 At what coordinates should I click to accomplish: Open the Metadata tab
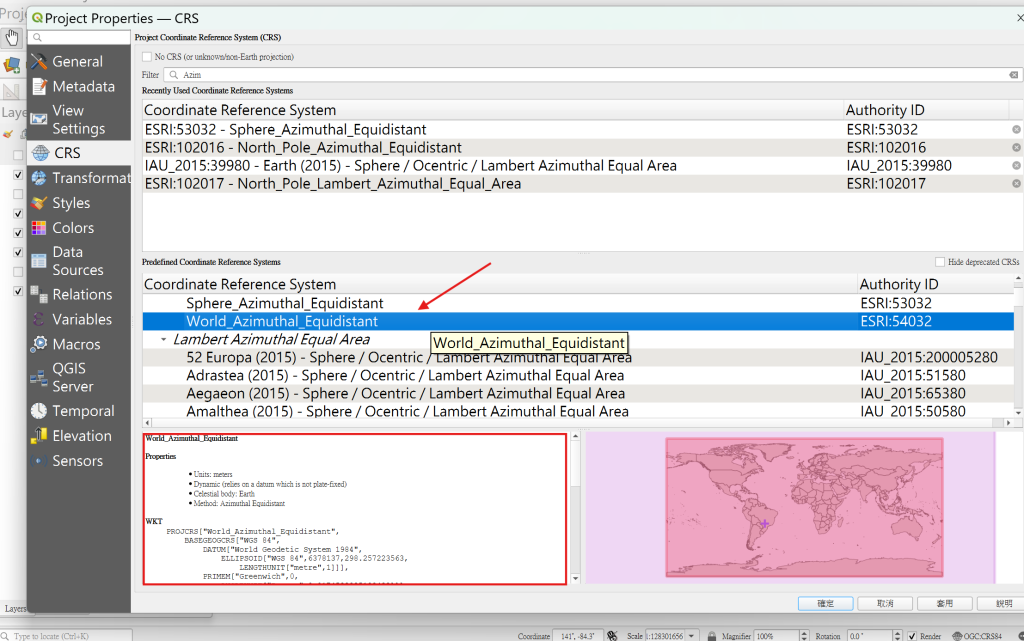tap(79, 86)
